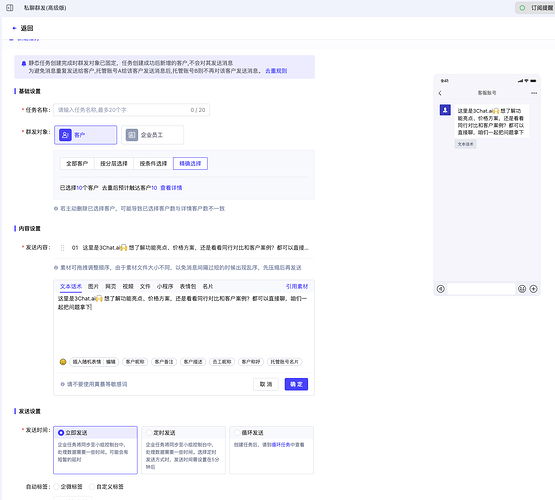This screenshot has height=500, width=555.
Task: Select the 企业员工 recipient option
Action: (153, 135)
